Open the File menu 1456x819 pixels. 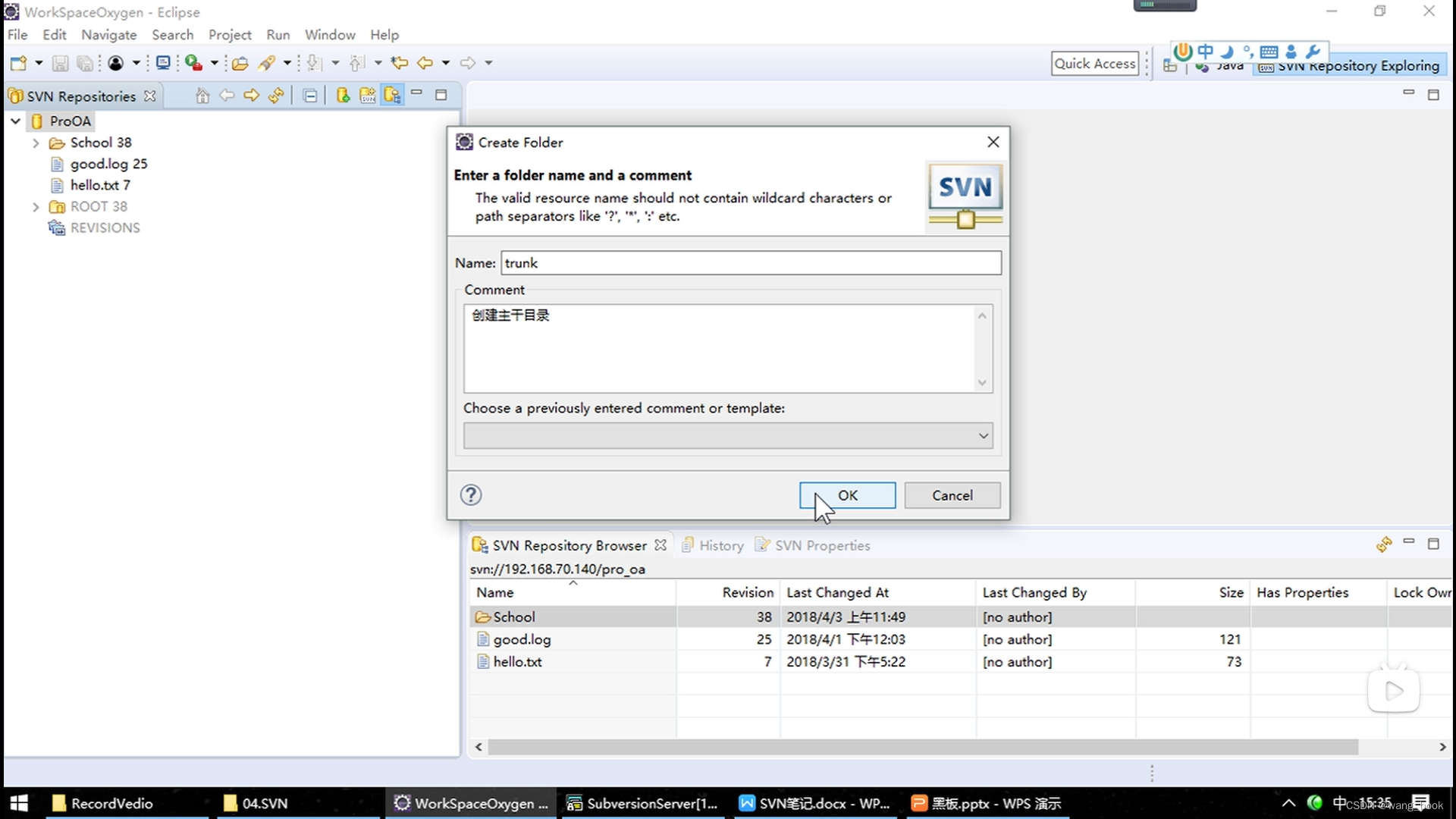pos(17,35)
